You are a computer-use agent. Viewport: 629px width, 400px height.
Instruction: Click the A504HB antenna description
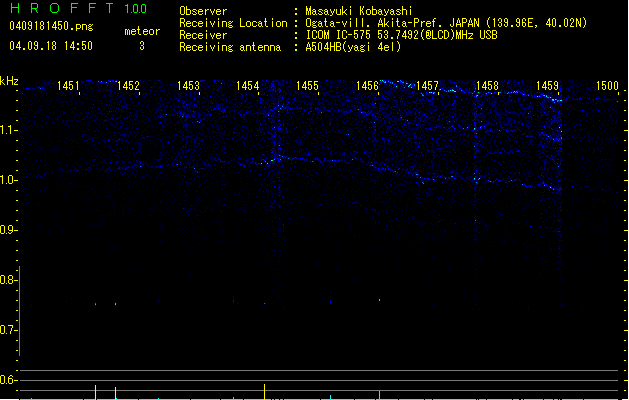point(353,47)
